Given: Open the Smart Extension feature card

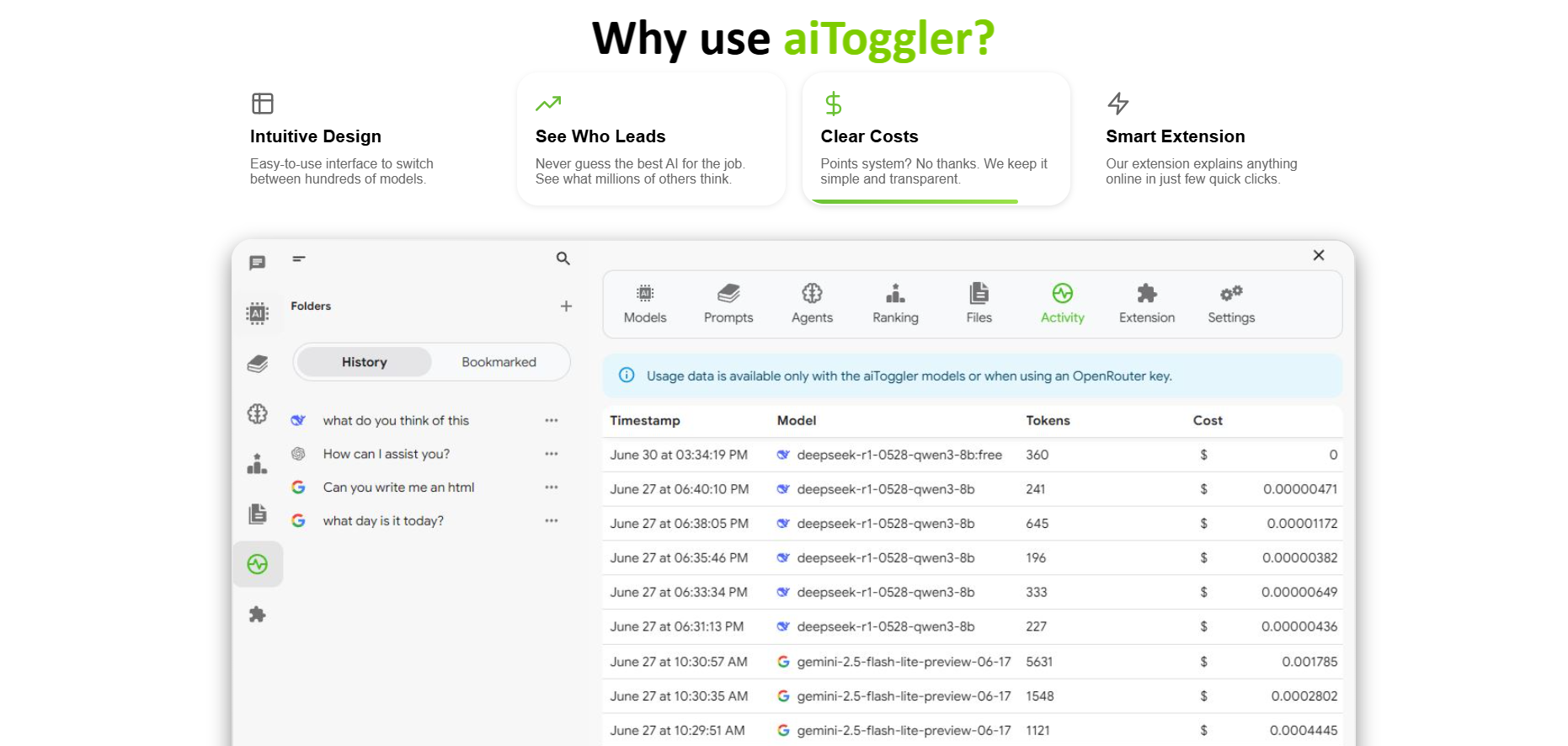Looking at the screenshot, I should (1221, 139).
